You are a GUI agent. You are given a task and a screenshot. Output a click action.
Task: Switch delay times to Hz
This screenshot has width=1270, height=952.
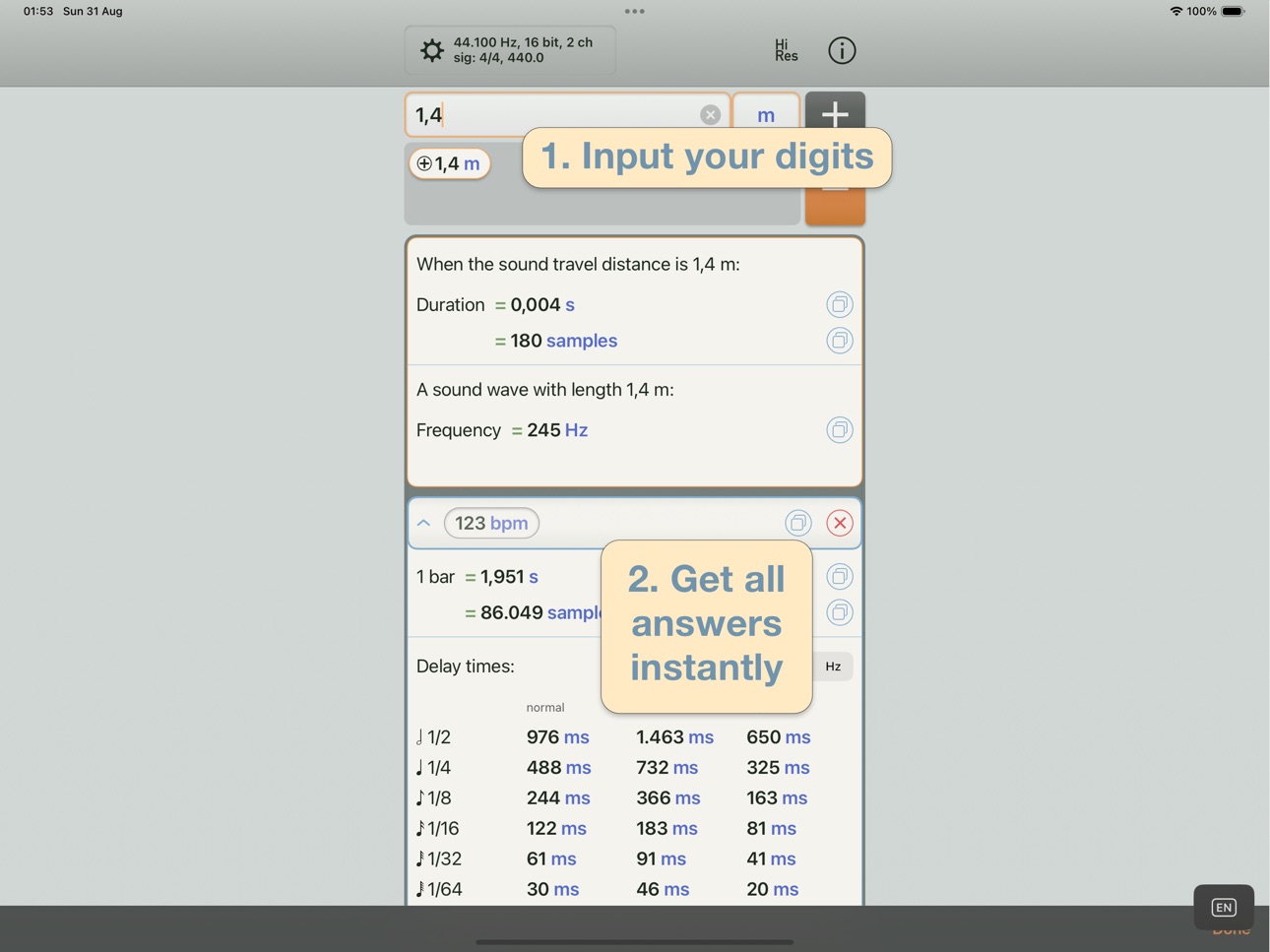[833, 666]
